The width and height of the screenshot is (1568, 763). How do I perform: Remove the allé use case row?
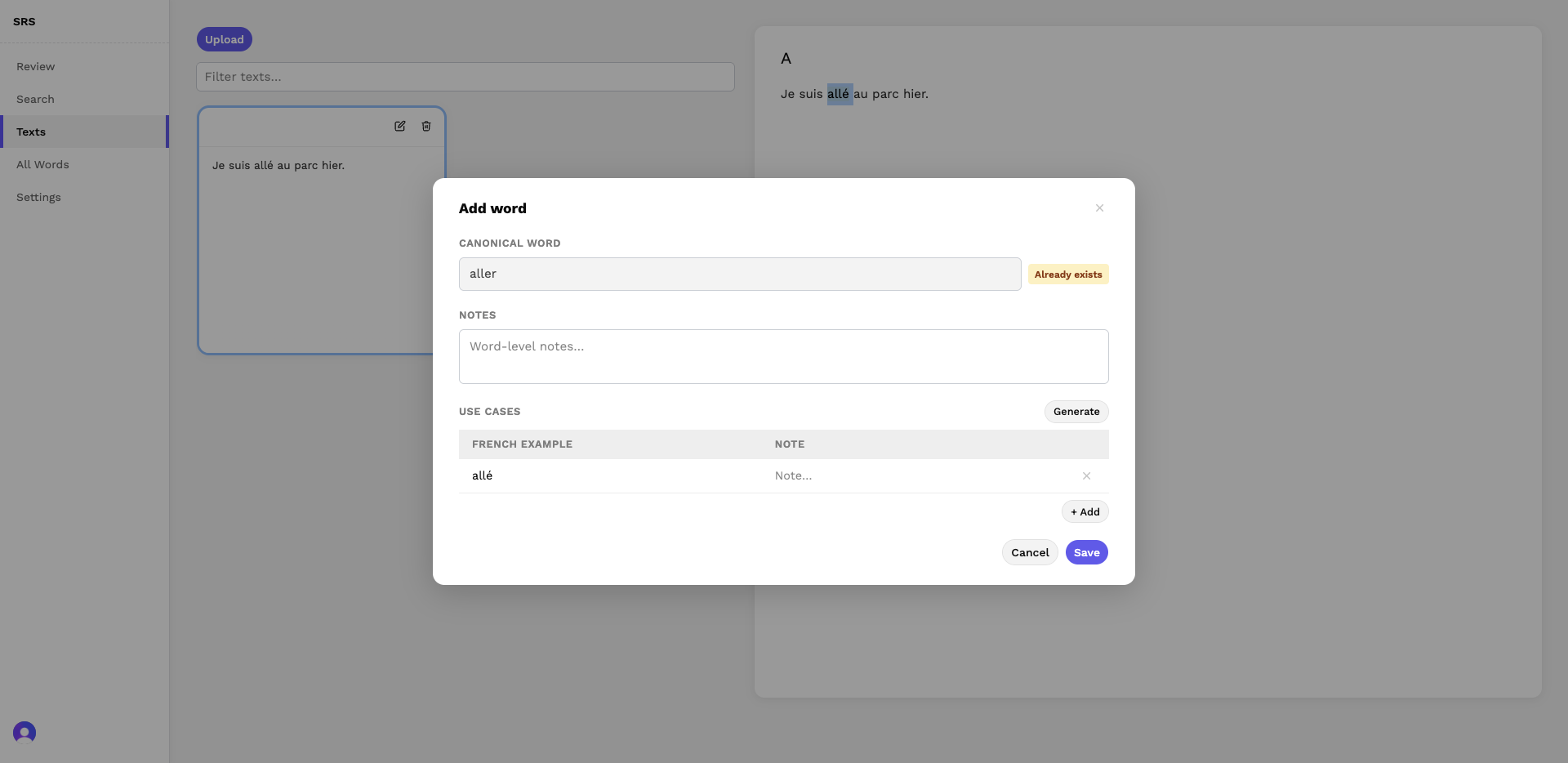coord(1086,475)
